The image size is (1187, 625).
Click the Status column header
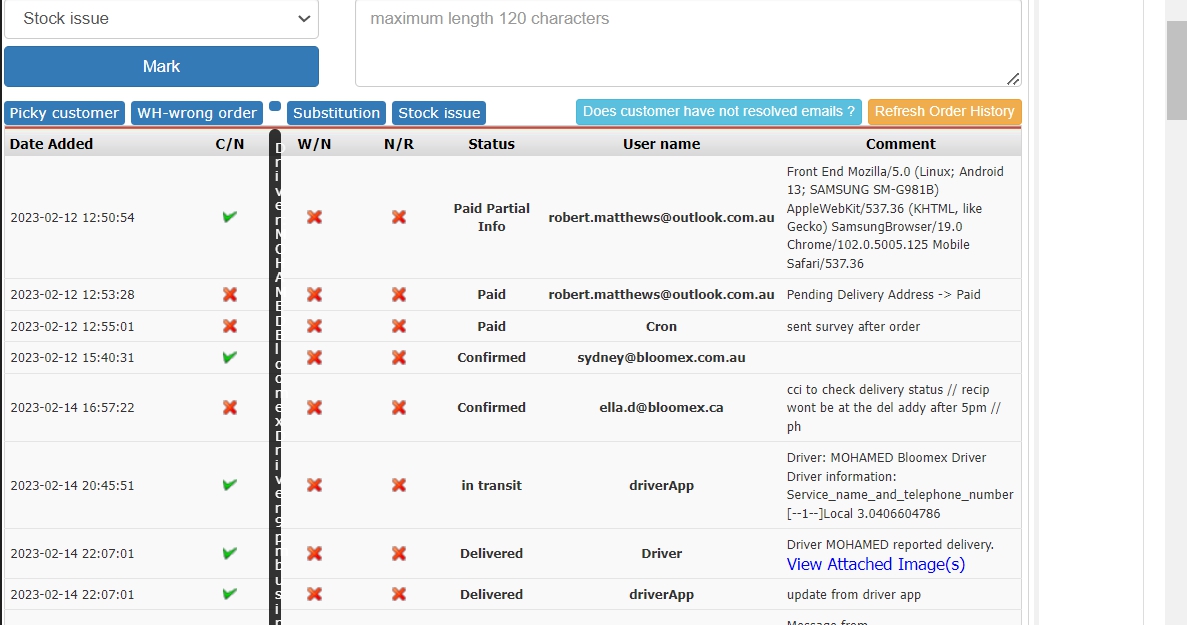coord(491,144)
